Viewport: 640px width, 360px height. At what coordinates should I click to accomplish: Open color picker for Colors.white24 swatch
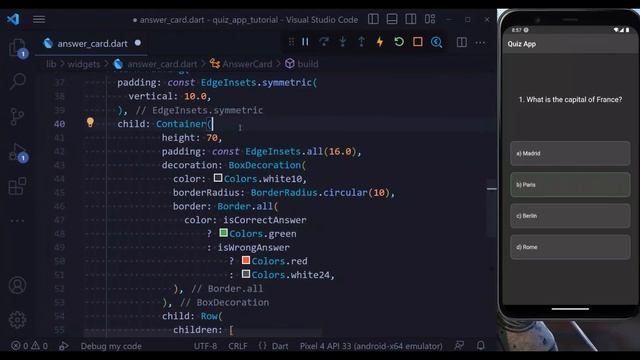pyautogui.click(x=246, y=274)
